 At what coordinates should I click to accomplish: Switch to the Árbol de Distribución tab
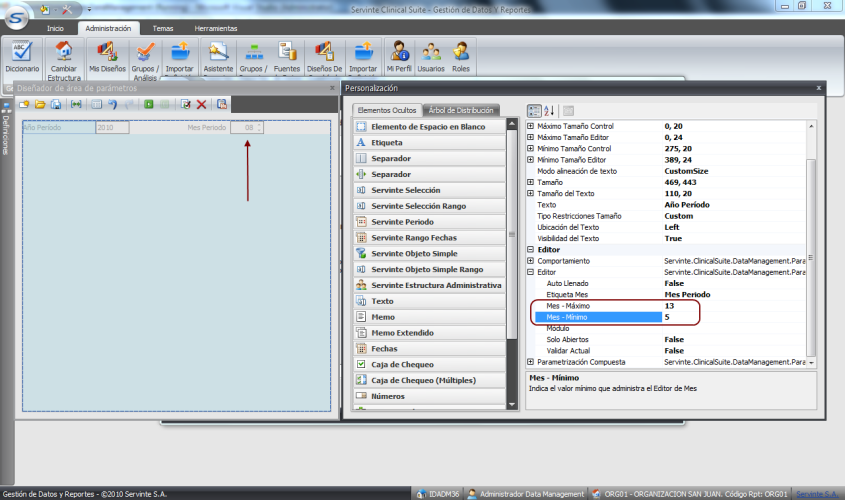(x=461, y=110)
